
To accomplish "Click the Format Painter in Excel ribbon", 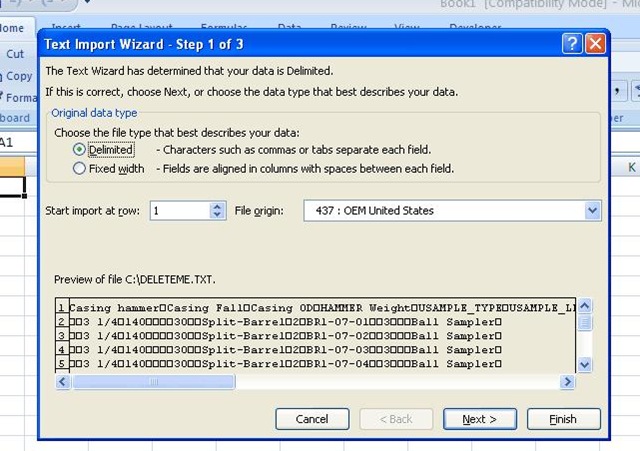I will (x=18, y=98).
